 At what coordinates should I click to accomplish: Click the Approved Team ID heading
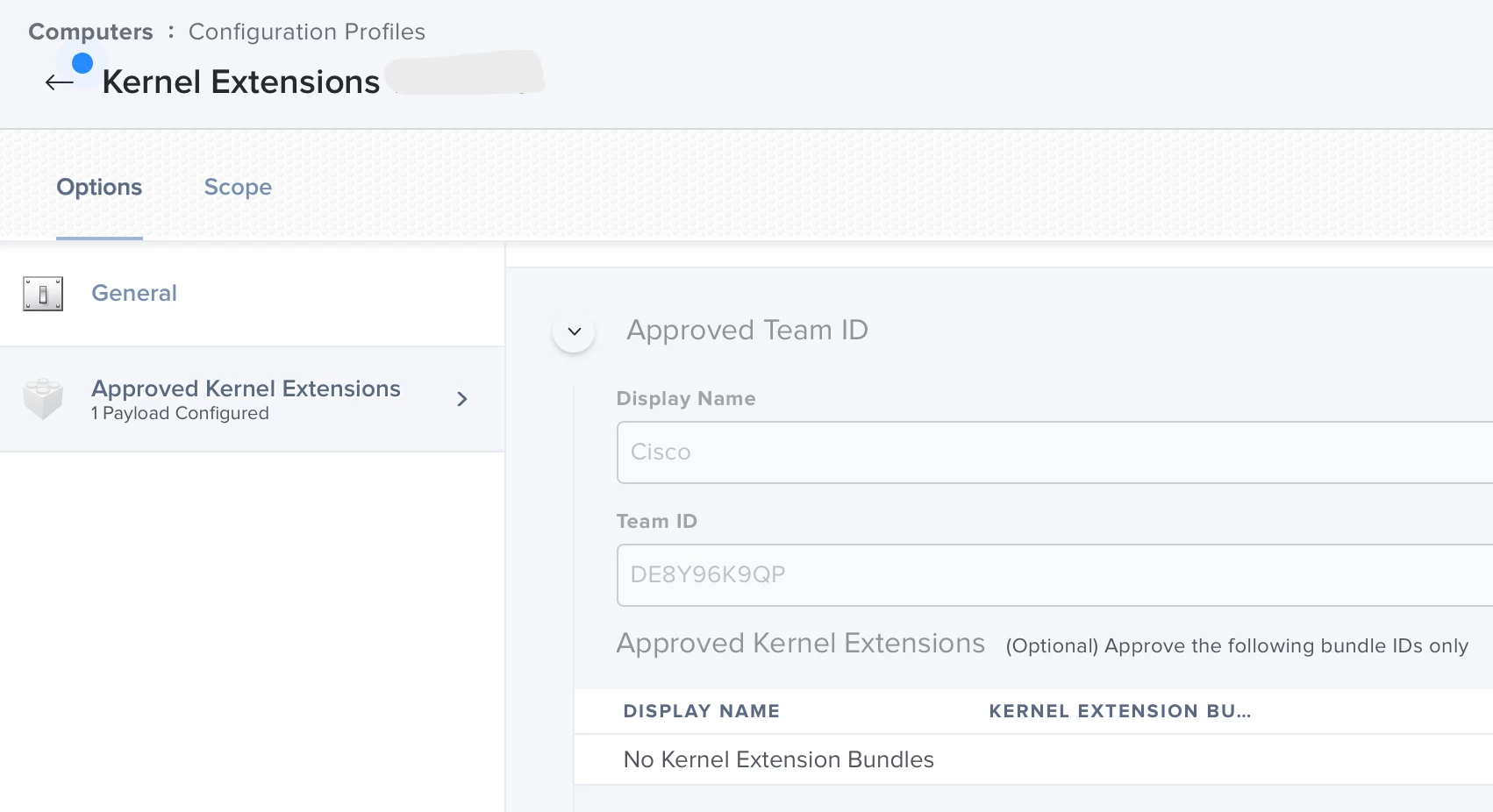[747, 331]
